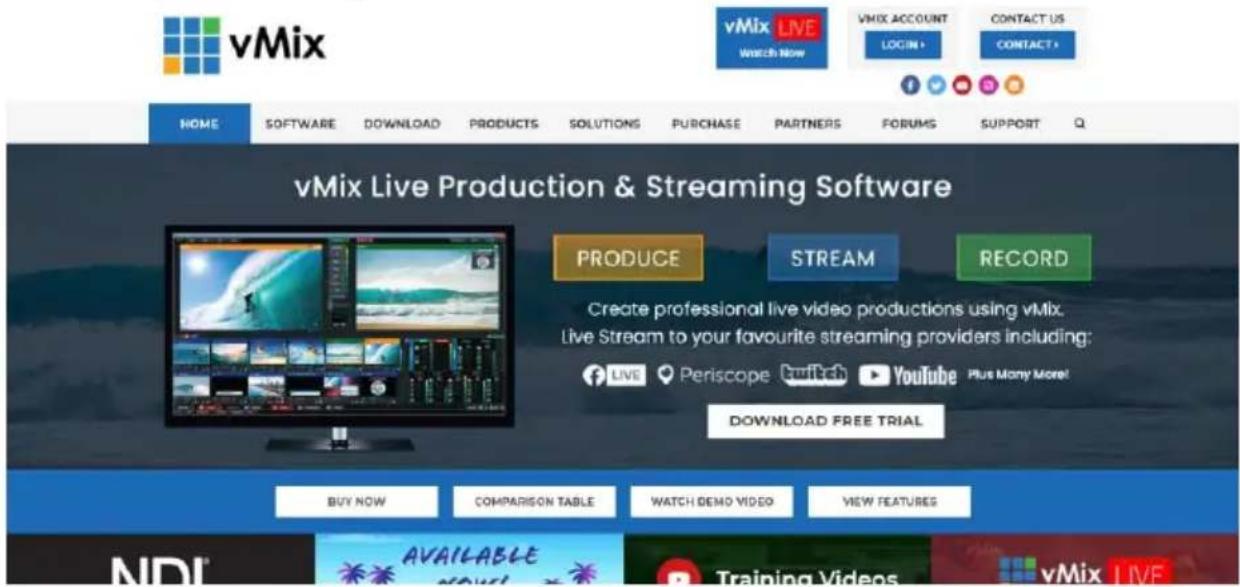Click the Twitch provider logo
The width and height of the screenshot is (1240, 587).
813,376
